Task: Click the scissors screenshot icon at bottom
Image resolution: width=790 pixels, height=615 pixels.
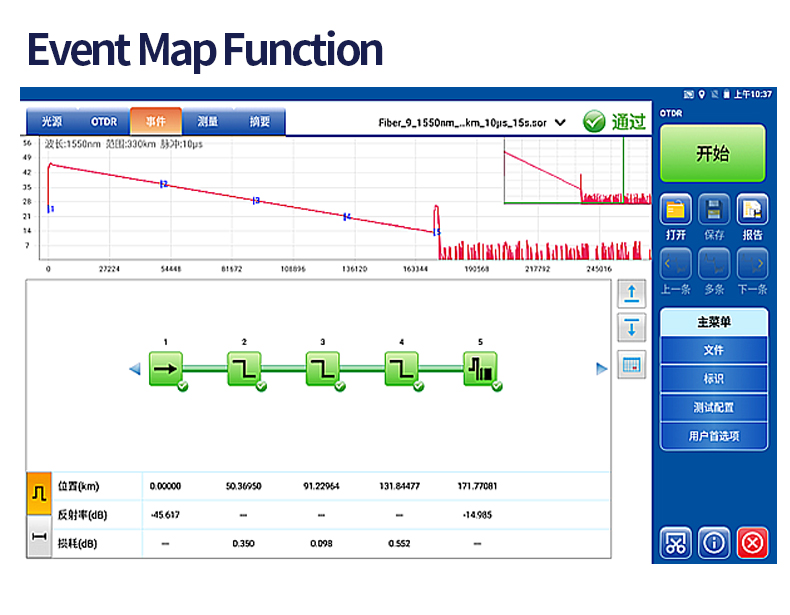Action: tap(676, 543)
